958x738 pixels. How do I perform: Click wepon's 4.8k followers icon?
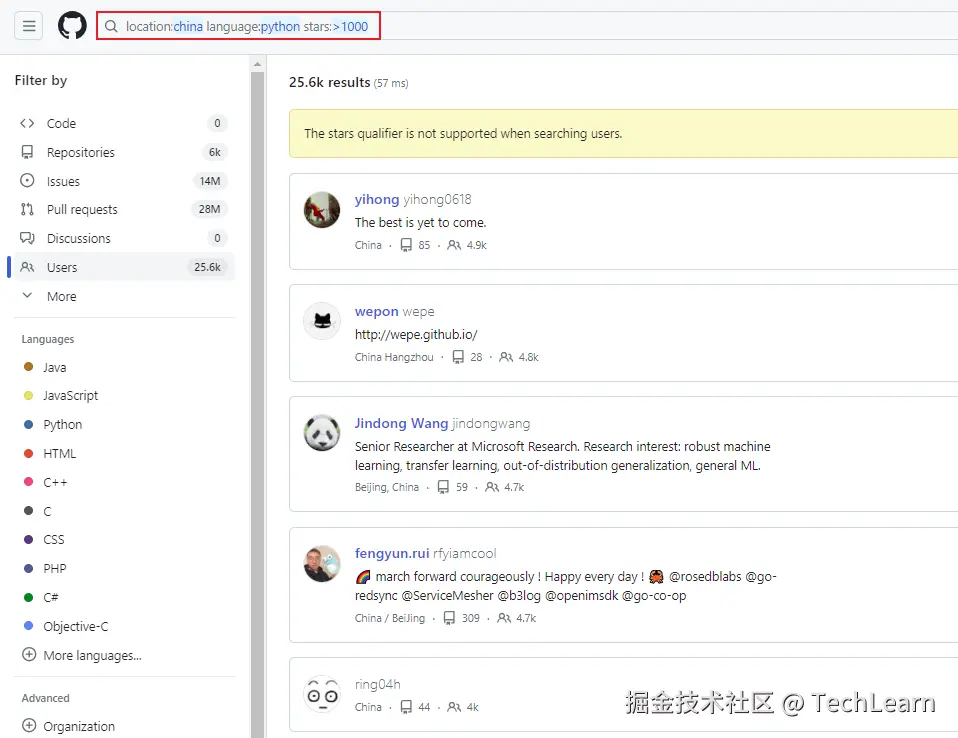tap(506, 357)
